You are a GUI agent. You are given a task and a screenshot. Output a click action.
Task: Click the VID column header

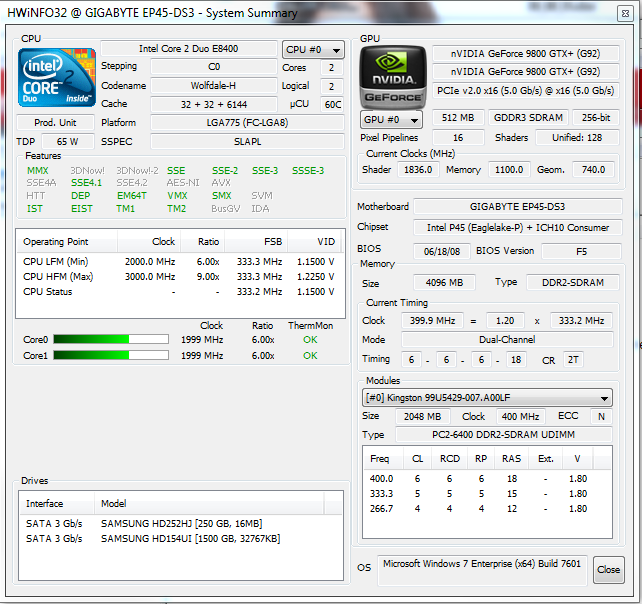316,242
